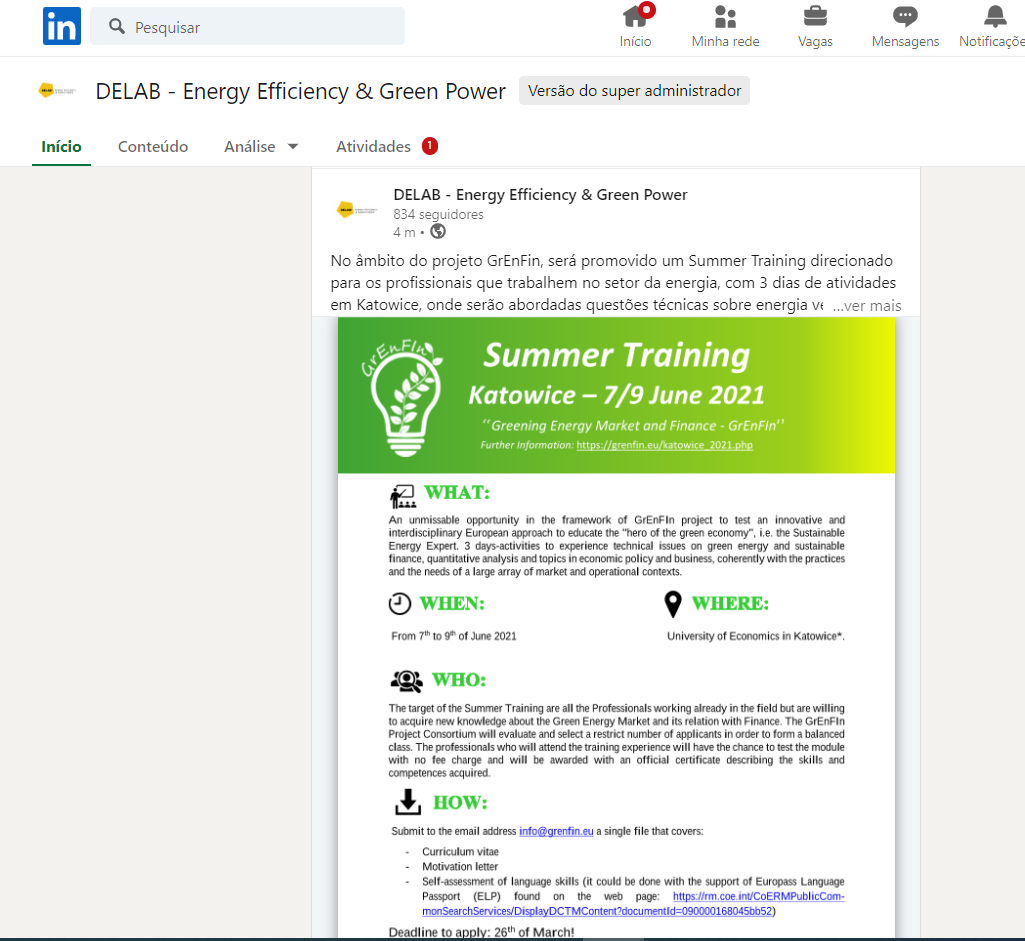Click the 834 seguidores text
This screenshot has width=1025, height=941.
(x=438, y=214)
